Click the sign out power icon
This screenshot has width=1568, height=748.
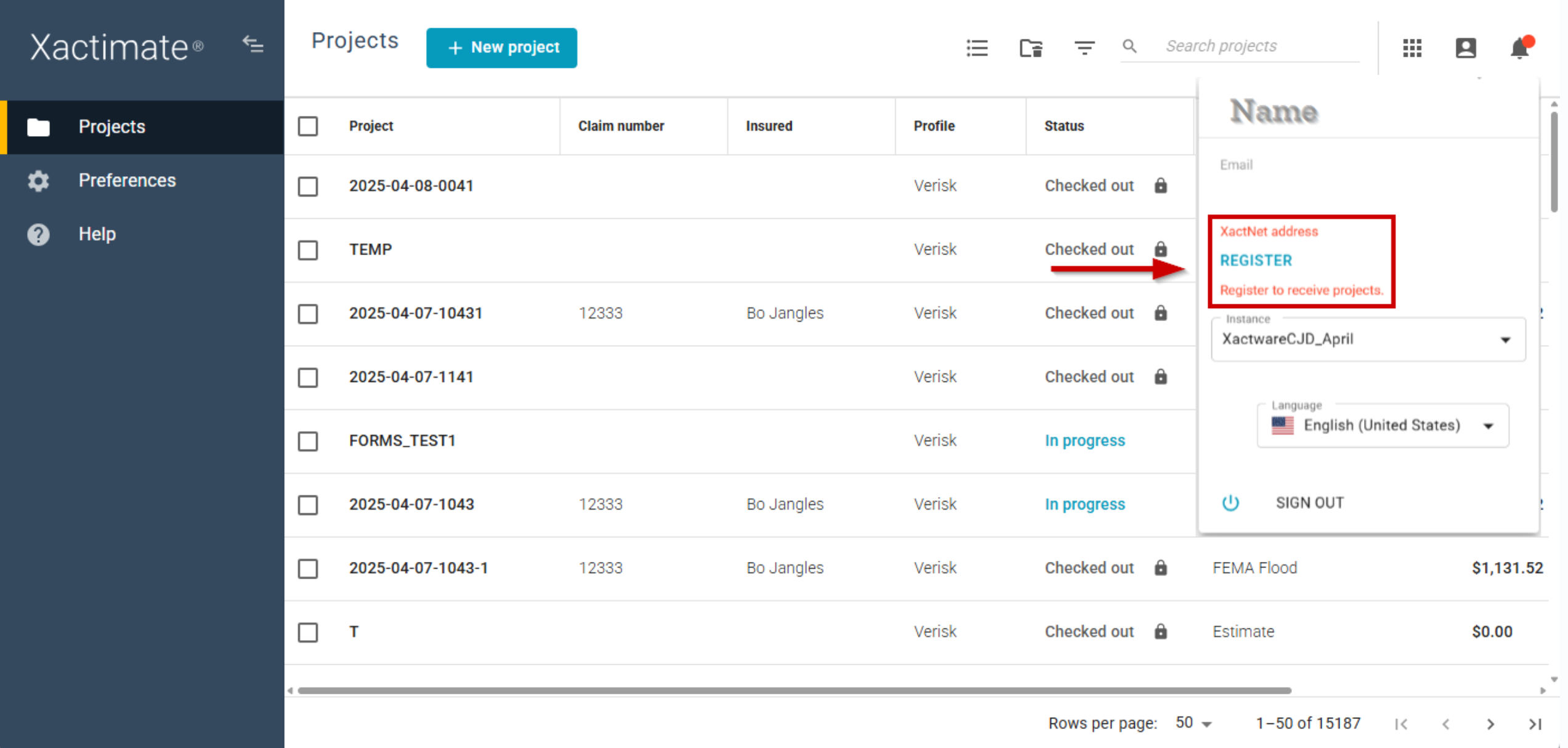click(x=1230, y=503)
